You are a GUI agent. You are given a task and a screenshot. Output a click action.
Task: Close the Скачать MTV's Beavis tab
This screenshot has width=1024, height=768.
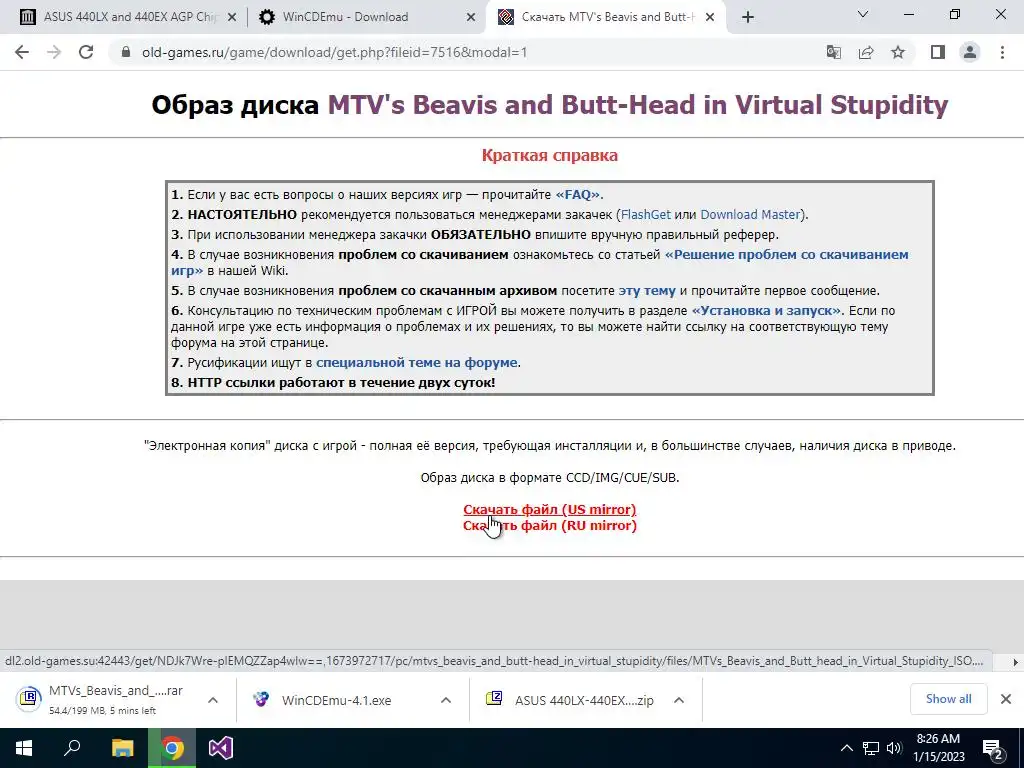[x=711, y=17]
